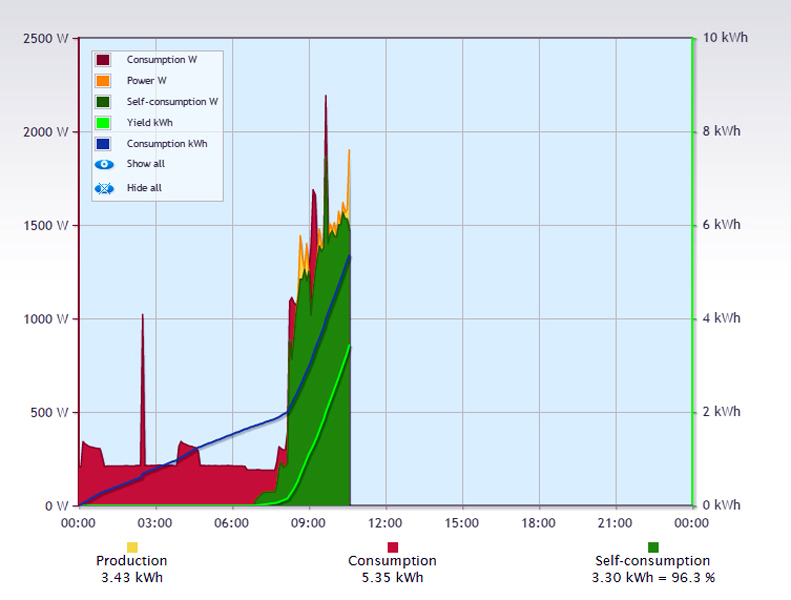The height and width of the screenshot is (600, 791).
Task: Select the 'Yield kWh' legend label
Action: pos(149,123)
